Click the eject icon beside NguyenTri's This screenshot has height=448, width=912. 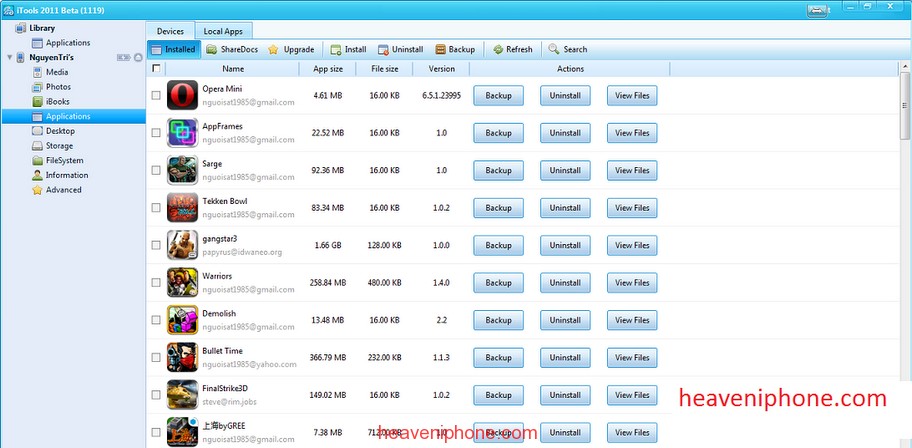tap(138, 58)
